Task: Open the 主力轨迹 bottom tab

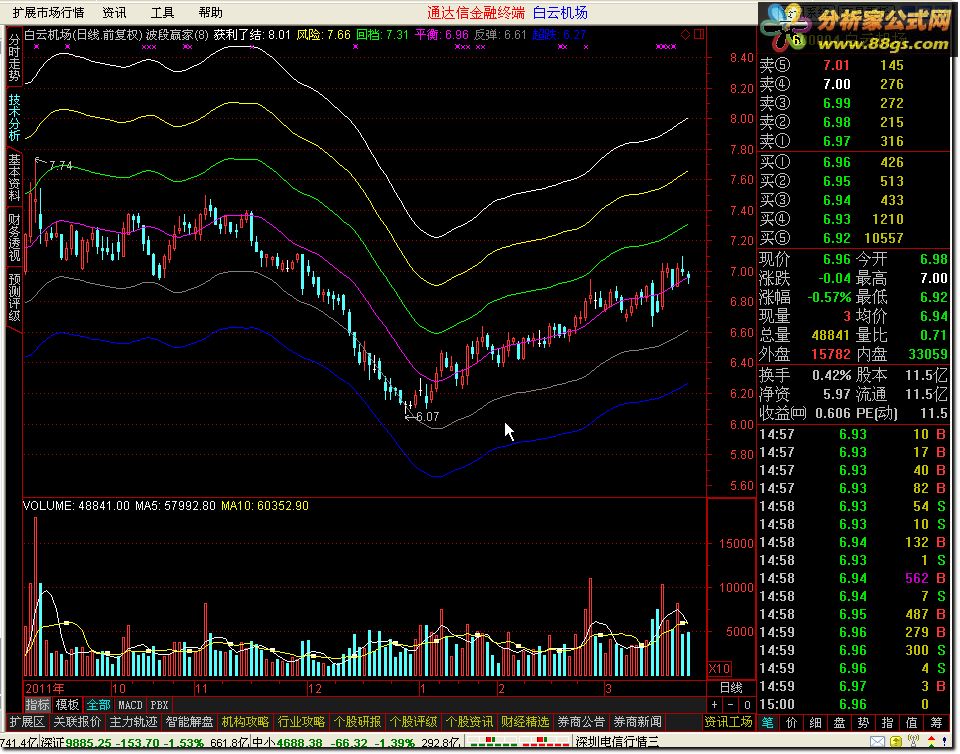Action: (x=133, y=722)
